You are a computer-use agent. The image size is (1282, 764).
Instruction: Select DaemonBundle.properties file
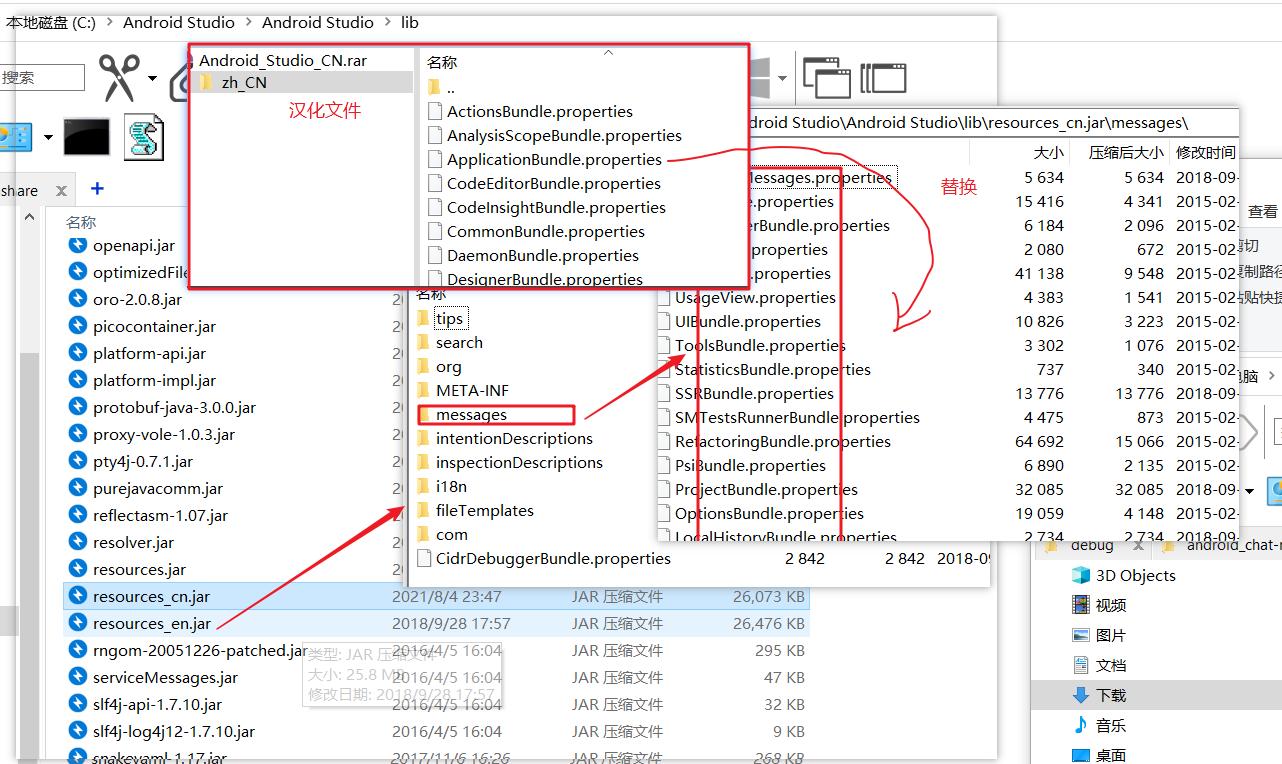click(x=533, y=255)
